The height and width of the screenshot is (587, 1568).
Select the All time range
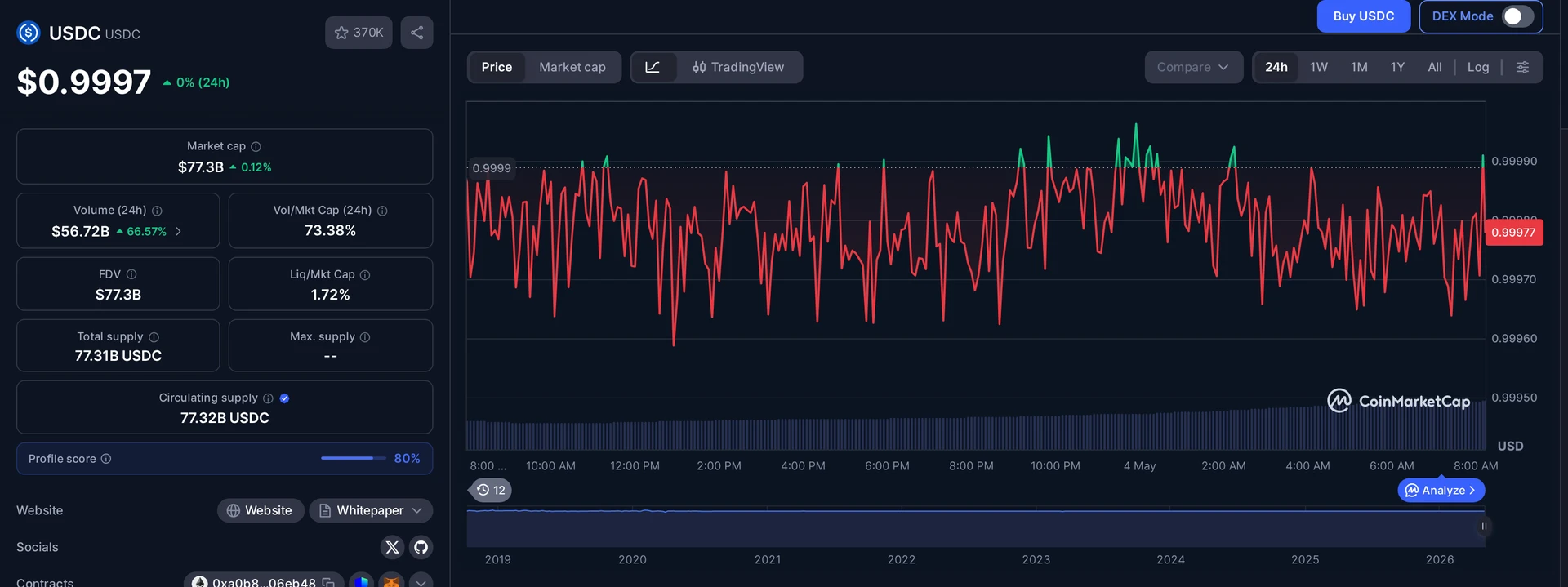click(1434, 67)
